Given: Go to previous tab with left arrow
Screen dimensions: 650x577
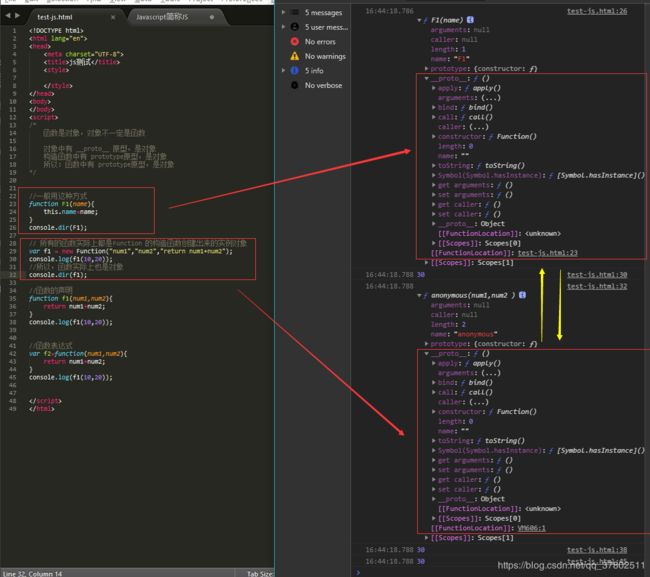Looking at the screenshot, I should pos(8,16).
